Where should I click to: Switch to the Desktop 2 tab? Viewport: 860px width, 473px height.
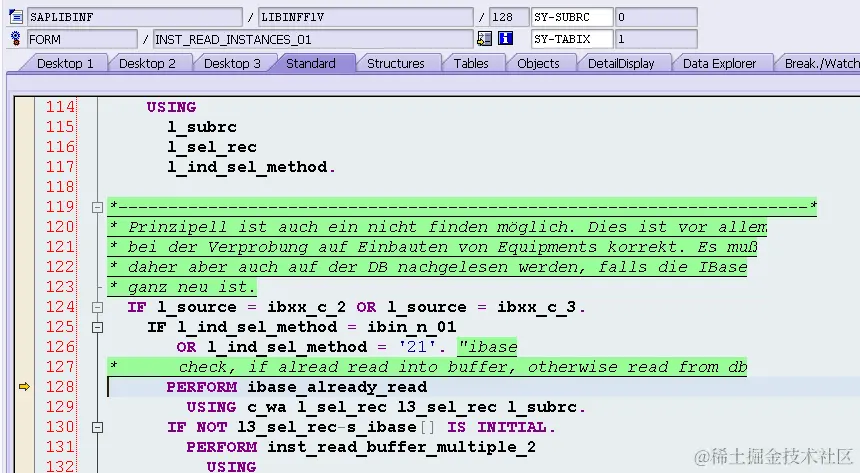coord(147,64)
